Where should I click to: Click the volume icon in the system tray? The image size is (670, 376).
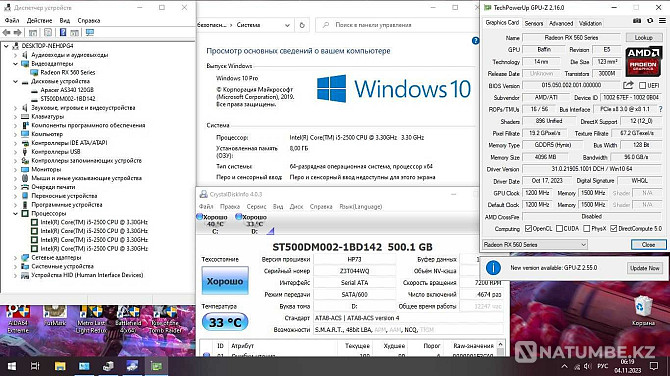click(588, 366)
